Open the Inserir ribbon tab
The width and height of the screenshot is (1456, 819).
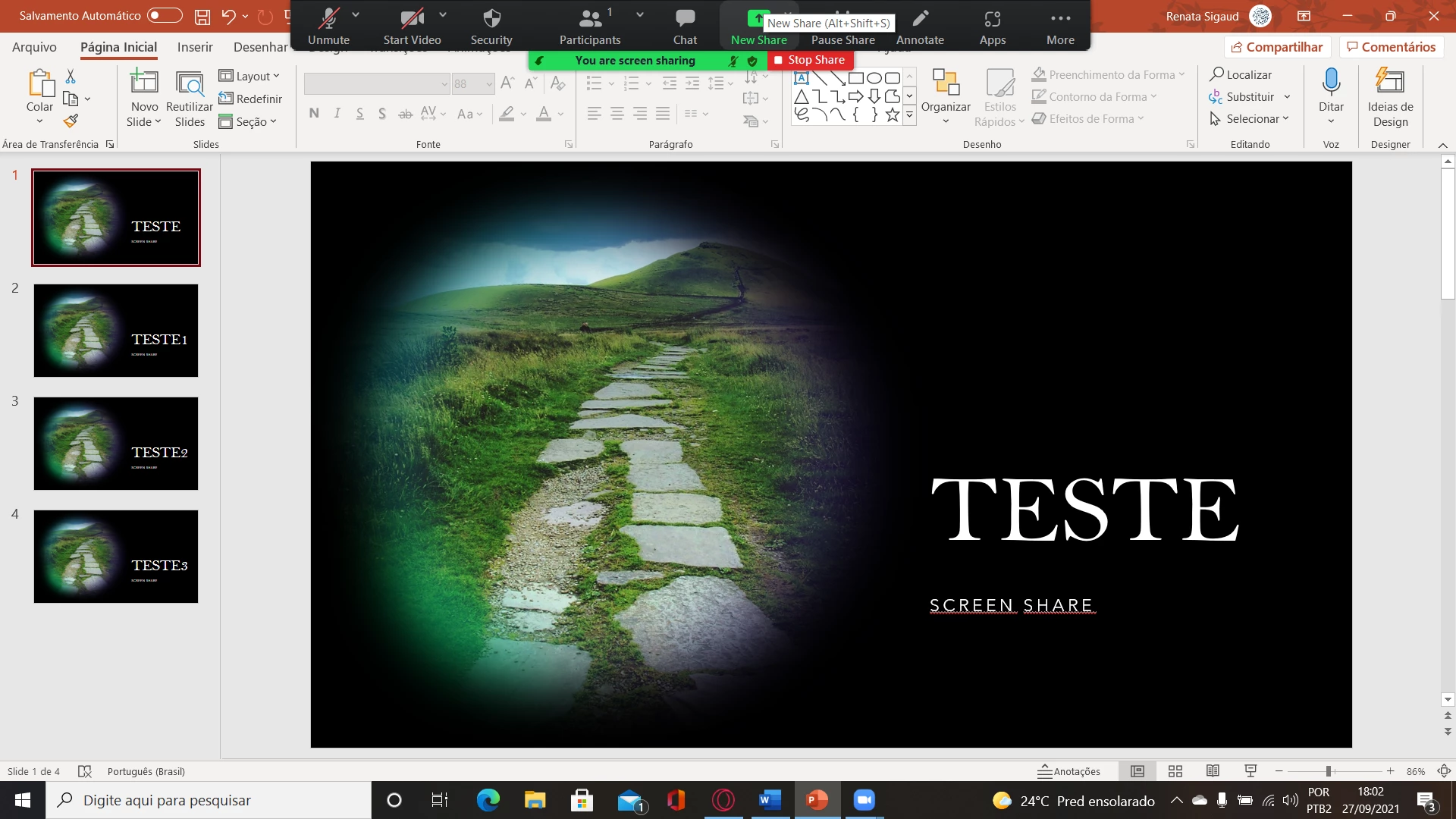(x=195, y=47)
